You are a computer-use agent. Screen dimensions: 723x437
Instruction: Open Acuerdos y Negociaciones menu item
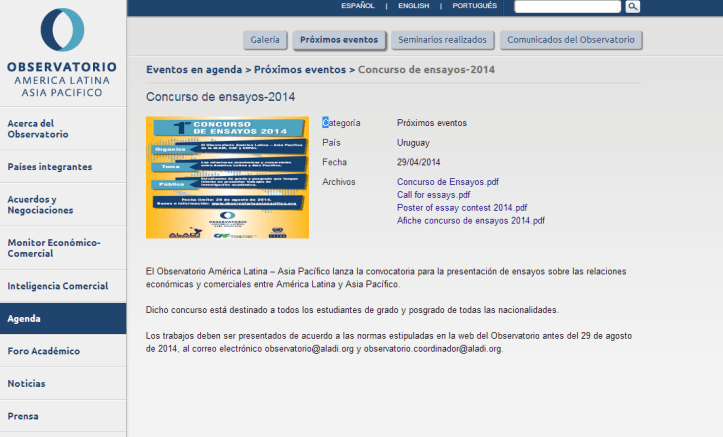pyautogui.click(x=63, y=205)
